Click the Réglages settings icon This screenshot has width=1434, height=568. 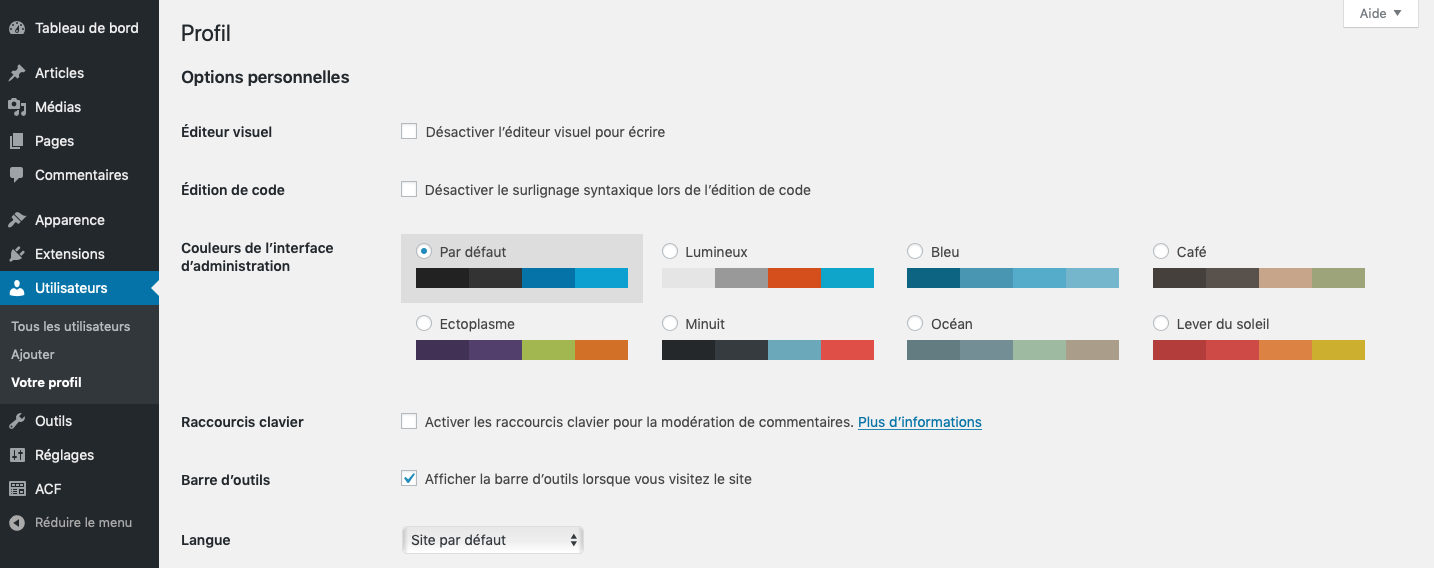[x=17, y=455]
